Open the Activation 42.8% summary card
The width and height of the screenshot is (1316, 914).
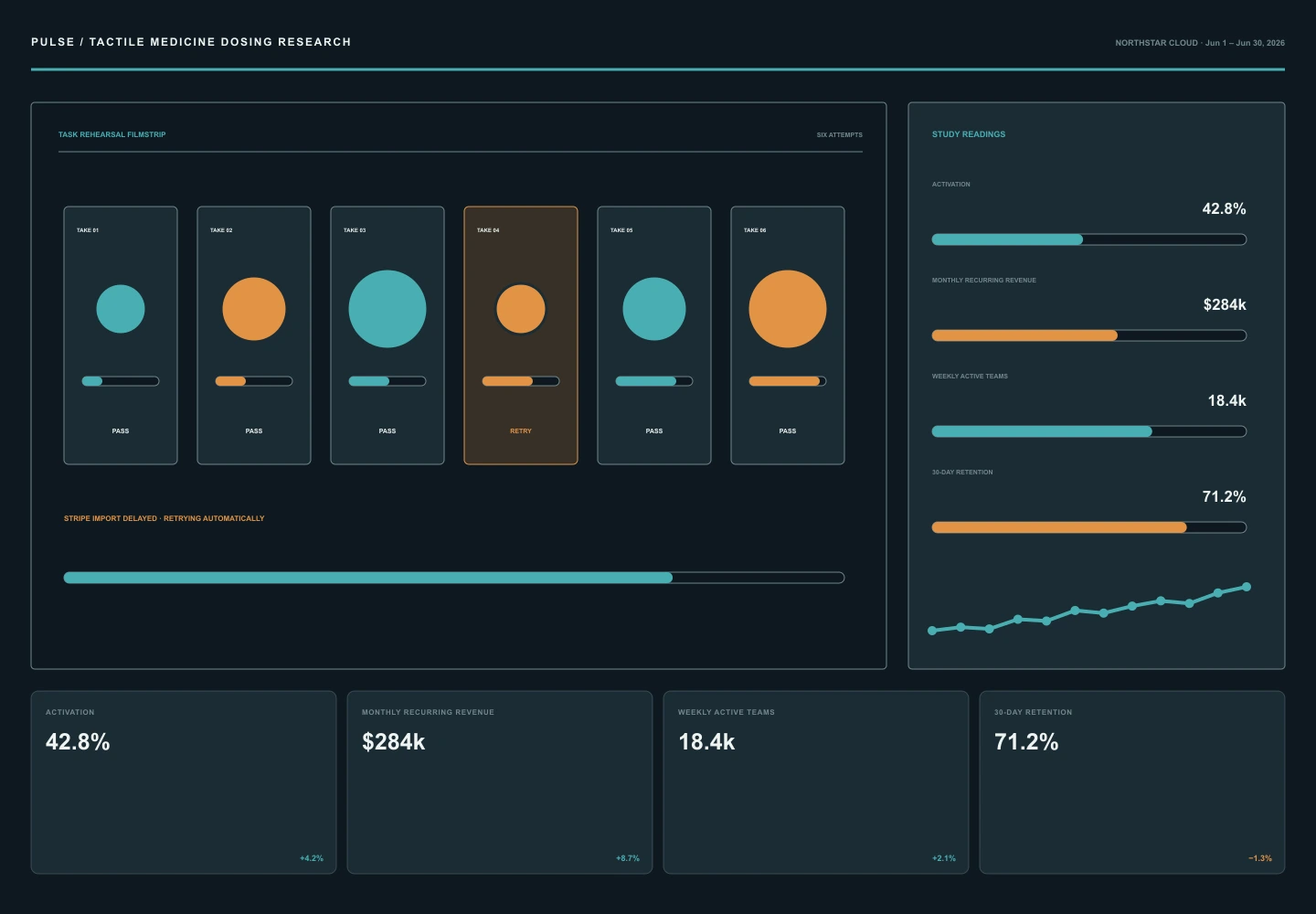(x=184, y=782)
